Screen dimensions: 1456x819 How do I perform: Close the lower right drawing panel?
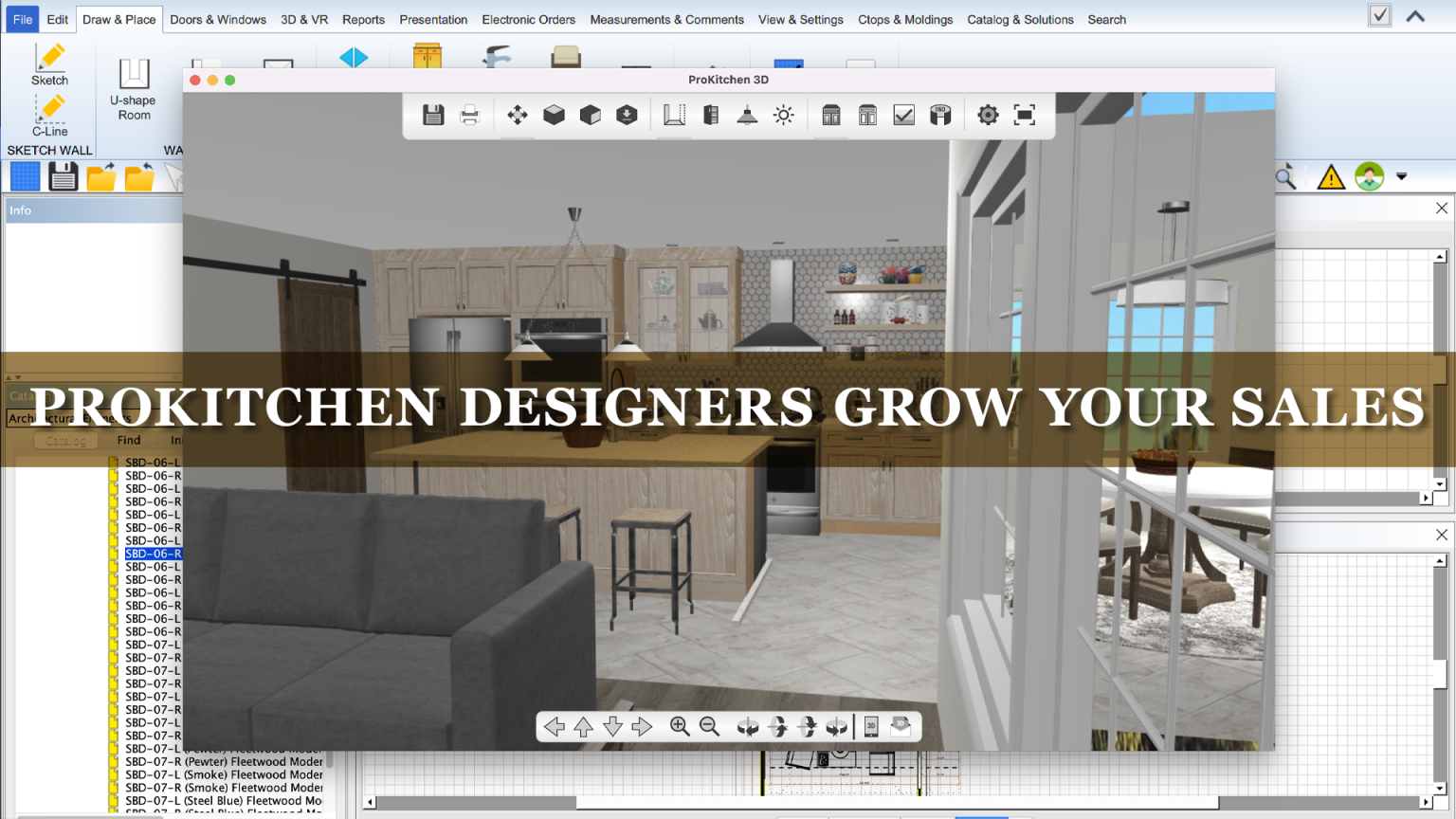pyautogui.click(x=1442, y=535)
